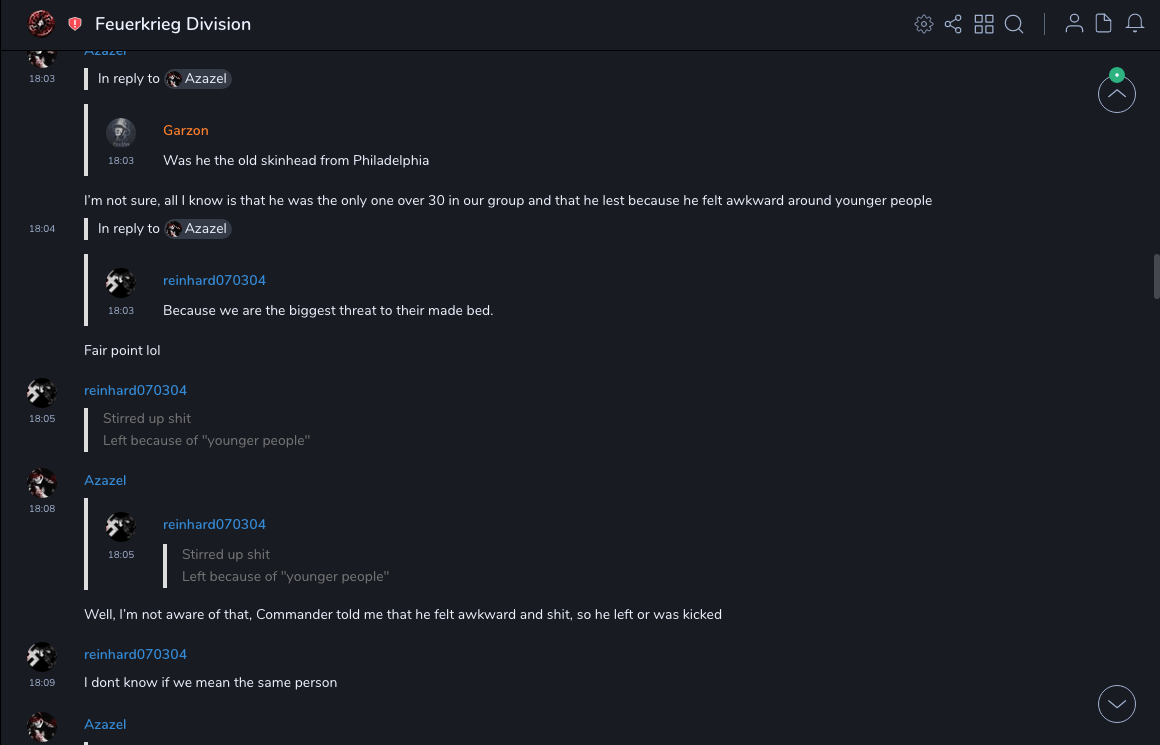Click the share room icon

953,24
